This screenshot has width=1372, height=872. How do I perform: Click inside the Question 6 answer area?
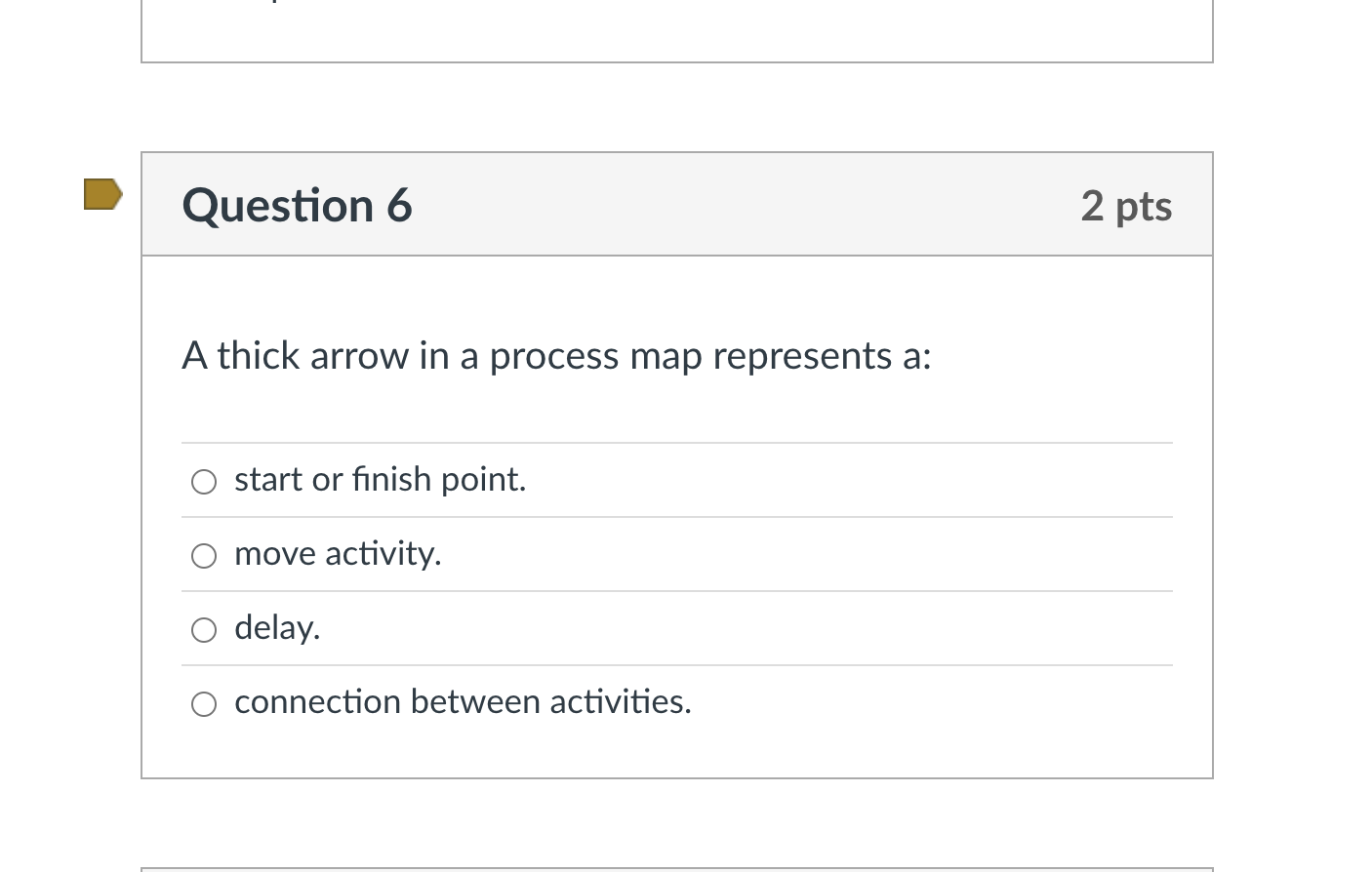pyautogui.click(x=677, y=410)
